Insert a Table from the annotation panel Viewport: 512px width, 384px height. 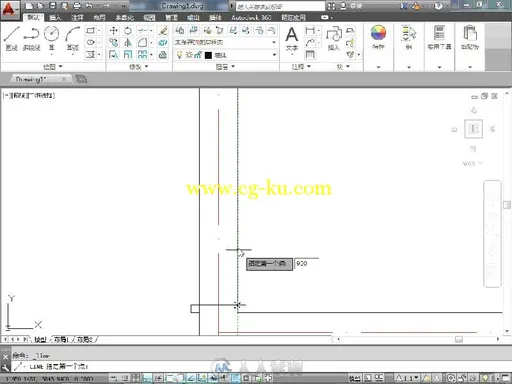coord(310,55)
